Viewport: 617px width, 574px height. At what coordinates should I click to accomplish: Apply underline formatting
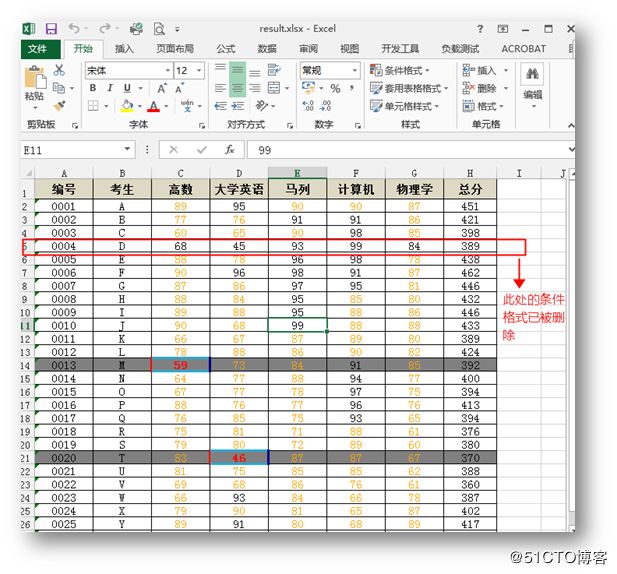pyautogui.click(x=127, y=88)
